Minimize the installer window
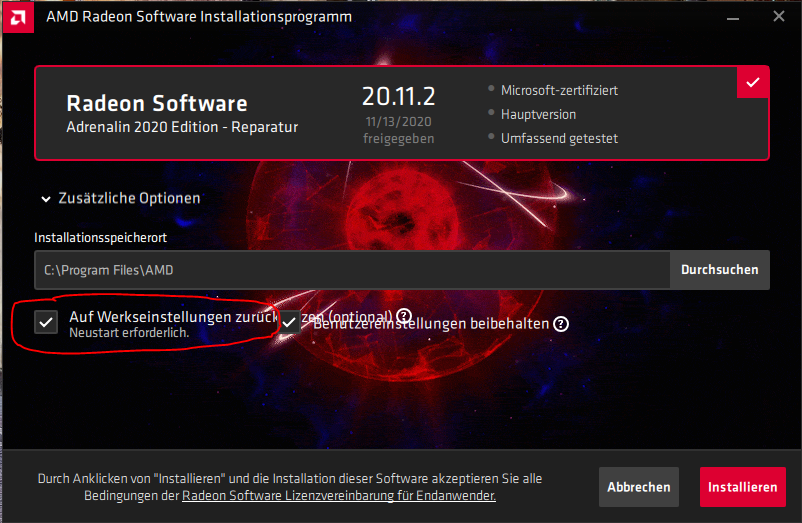802x523 pixels. pos(733,17)
